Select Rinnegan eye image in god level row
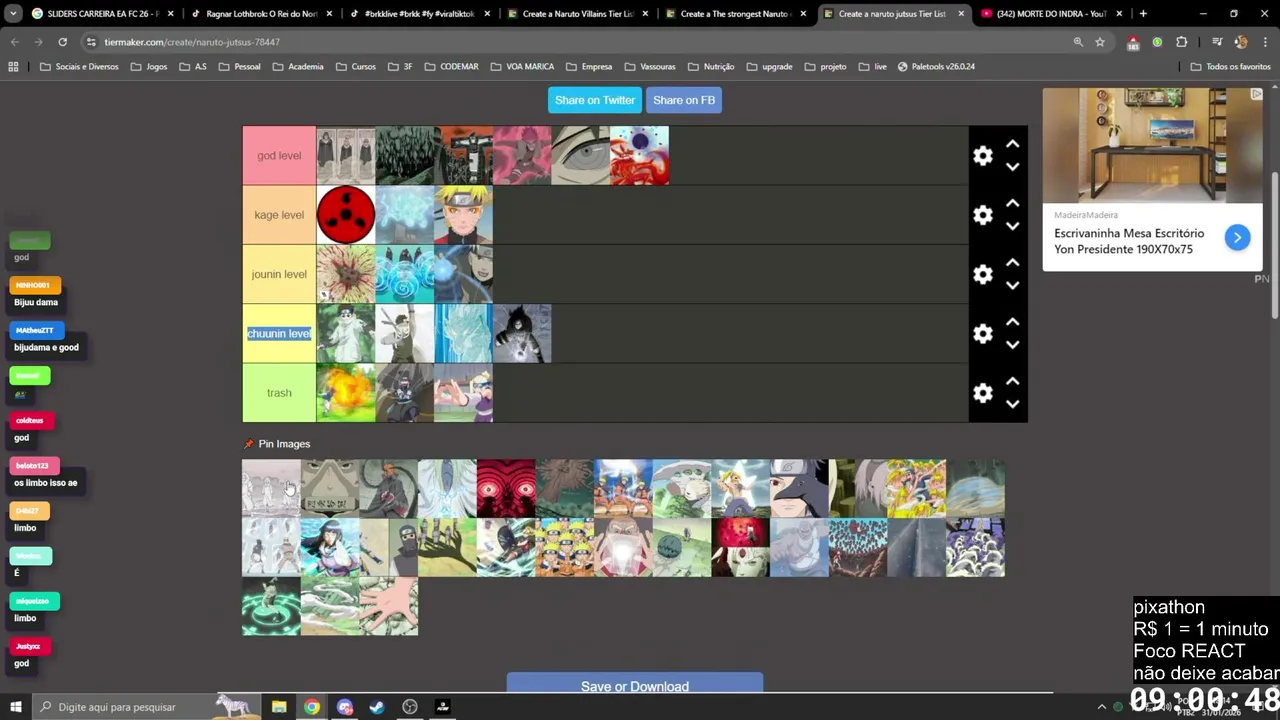Viewport: 1280px width, 720px height. point(581,156)
